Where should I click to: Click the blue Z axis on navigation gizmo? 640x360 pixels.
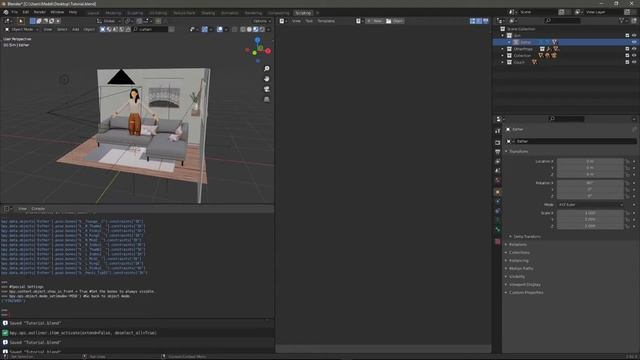coord(258,40)
